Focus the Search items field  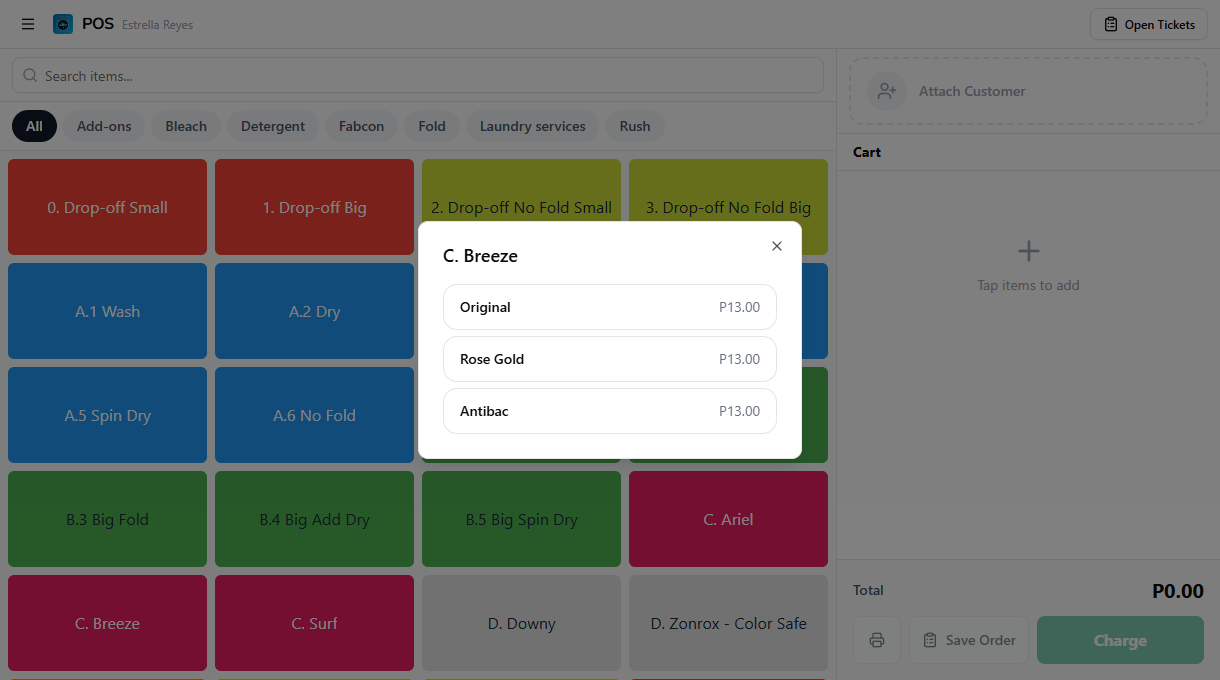coord(418,76)
